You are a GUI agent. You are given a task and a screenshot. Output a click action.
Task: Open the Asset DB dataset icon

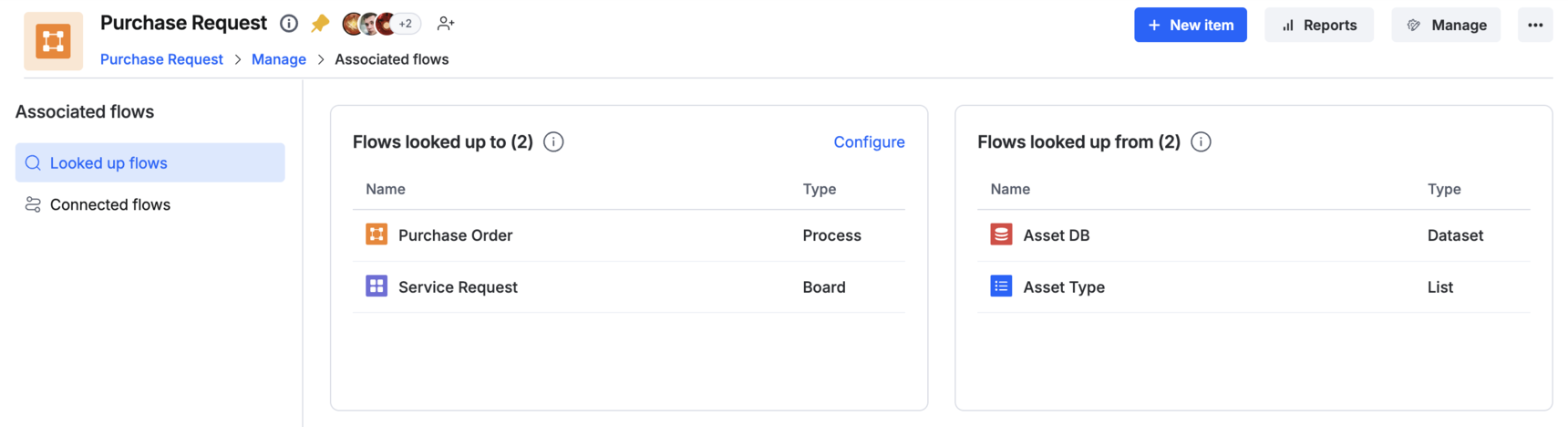(x=1001, y=234)
